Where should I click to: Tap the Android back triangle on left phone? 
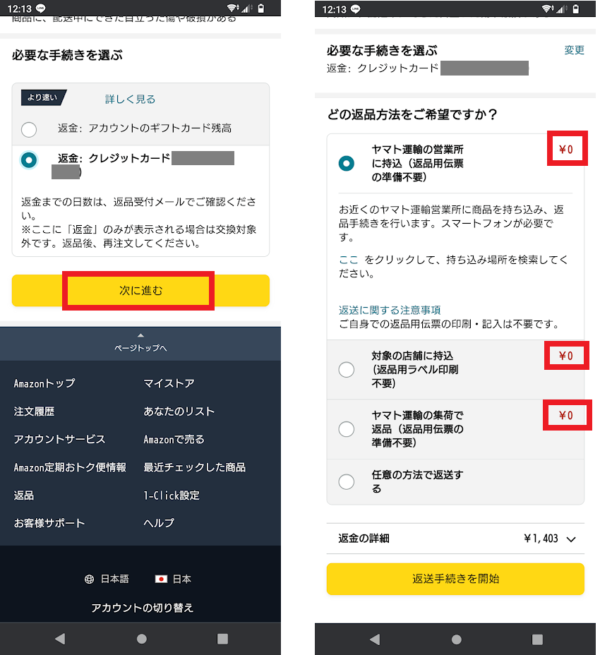pyautogui.click(x=60, y=638)
